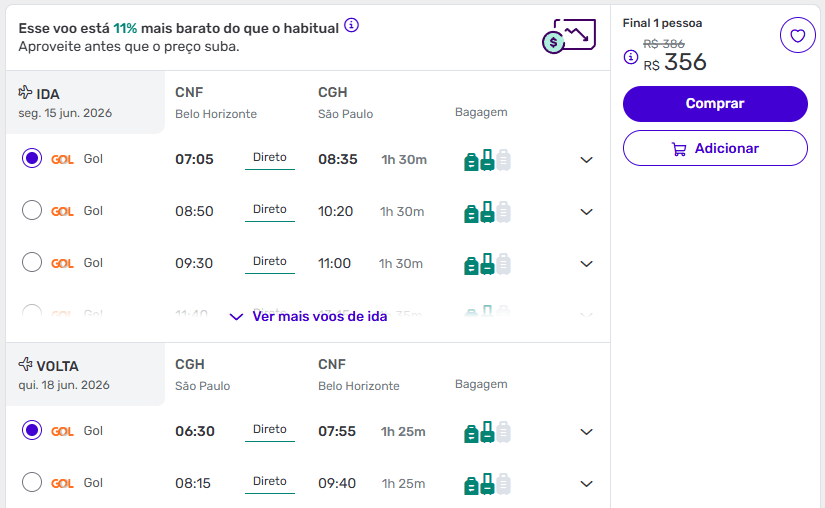Select the 07:05 outbound flight radio
The image size is (825, 508).
pyautogui.click(x=32, y=158)
